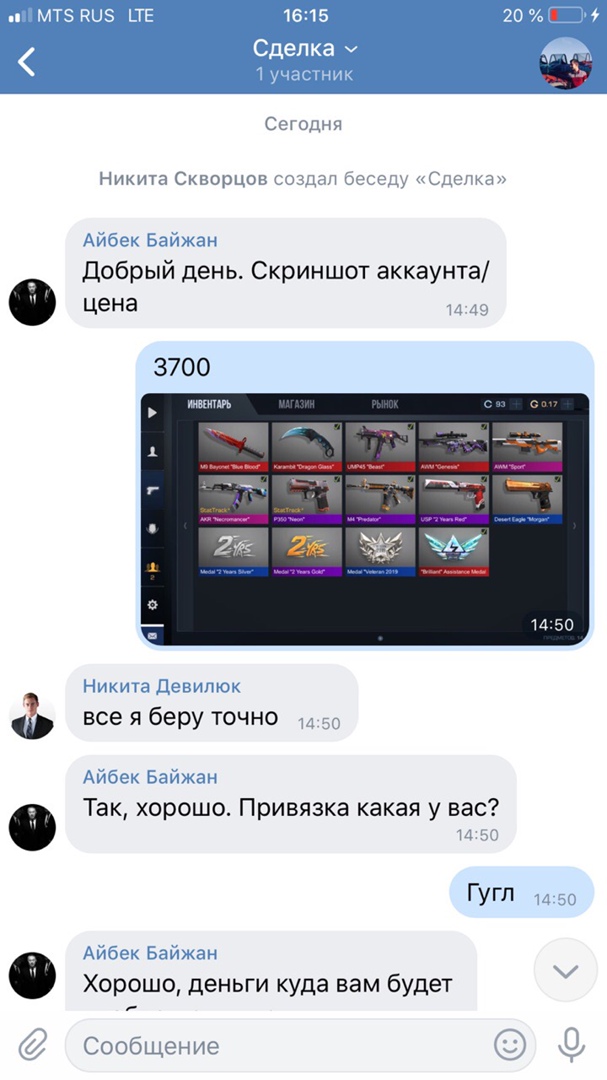Select the message about 'Привязка какая у вас?'
Viewport: 607px width, 1080px height.
click(x=291, y=804)
